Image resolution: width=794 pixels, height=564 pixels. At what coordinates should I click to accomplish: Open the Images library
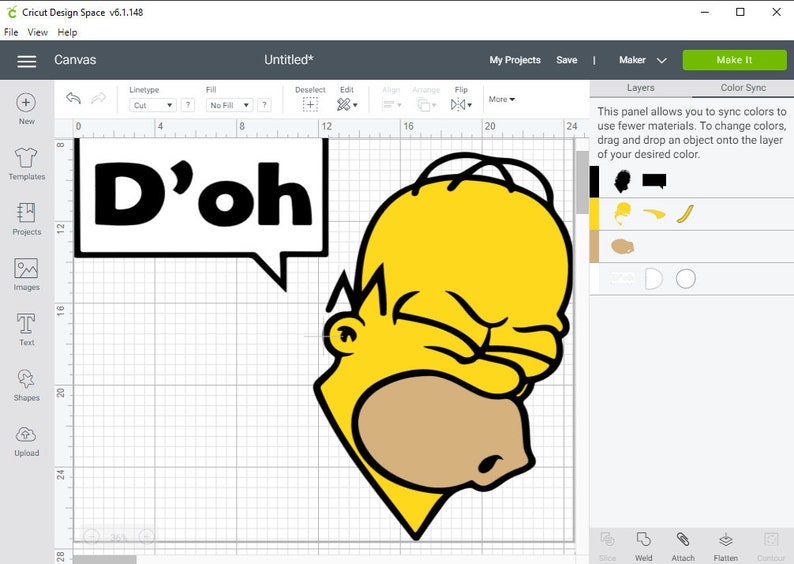click(26, 274)
